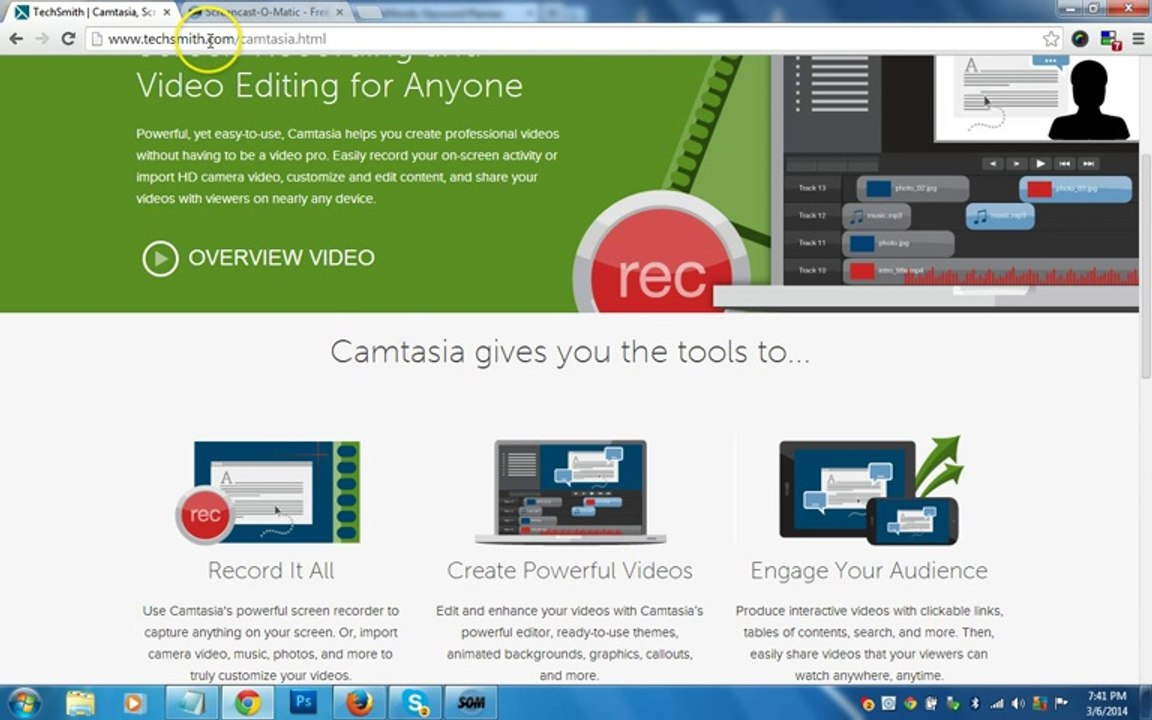Click the network signal bars tray icon
The height and width of the screenshot is (720, 1152).
click(997, 704)
